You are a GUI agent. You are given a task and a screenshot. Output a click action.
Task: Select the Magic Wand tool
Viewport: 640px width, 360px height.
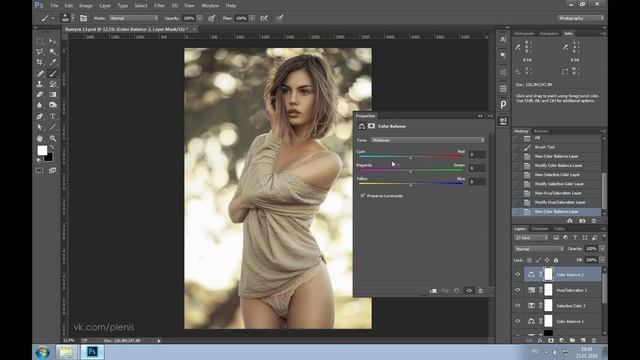[53, 52]
